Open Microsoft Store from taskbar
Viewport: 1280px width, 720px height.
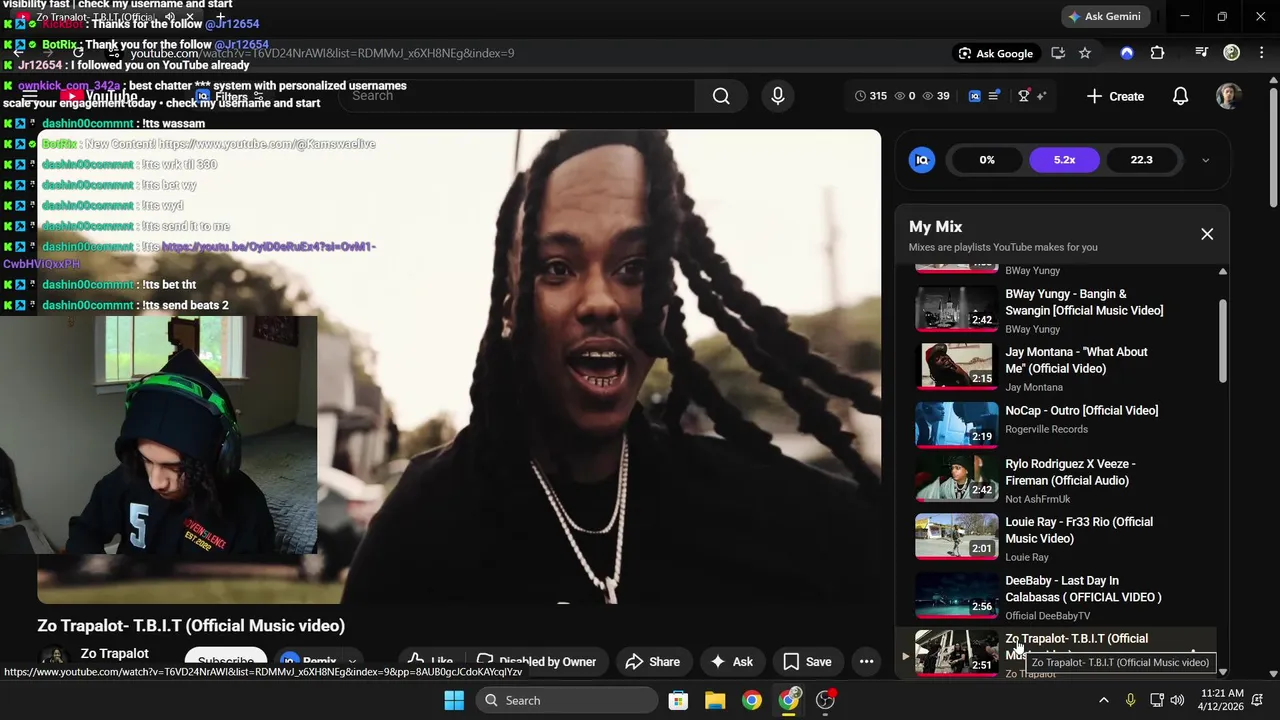(x=678, y=700)
